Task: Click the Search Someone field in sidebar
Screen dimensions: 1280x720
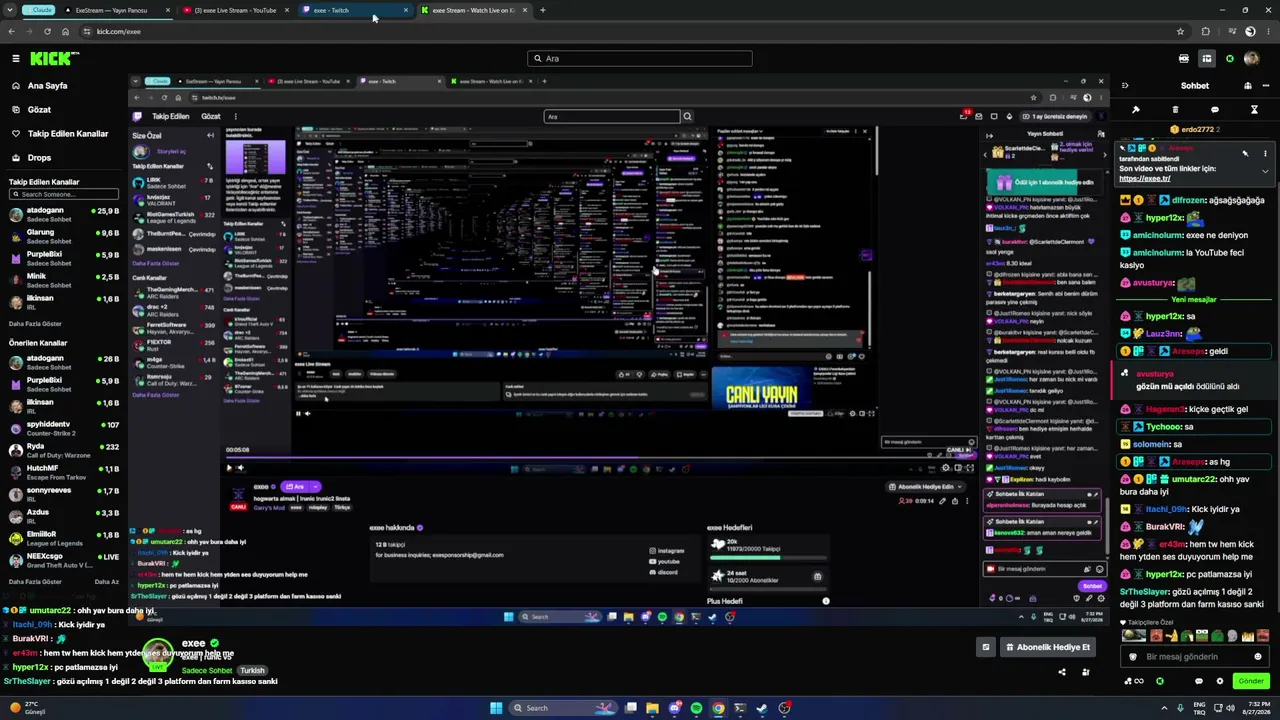Action: (x=64, y=194)
